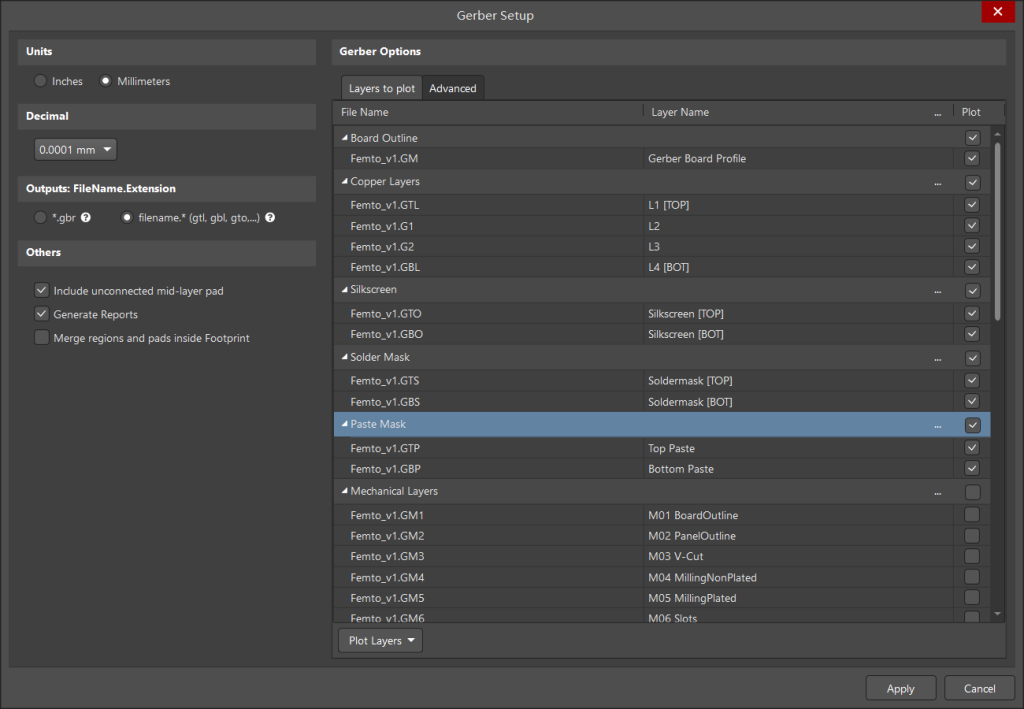Click the ellipsis in the Layer Name header
The width and height of the screenshot is (1024, 709).
pos(938,113)
